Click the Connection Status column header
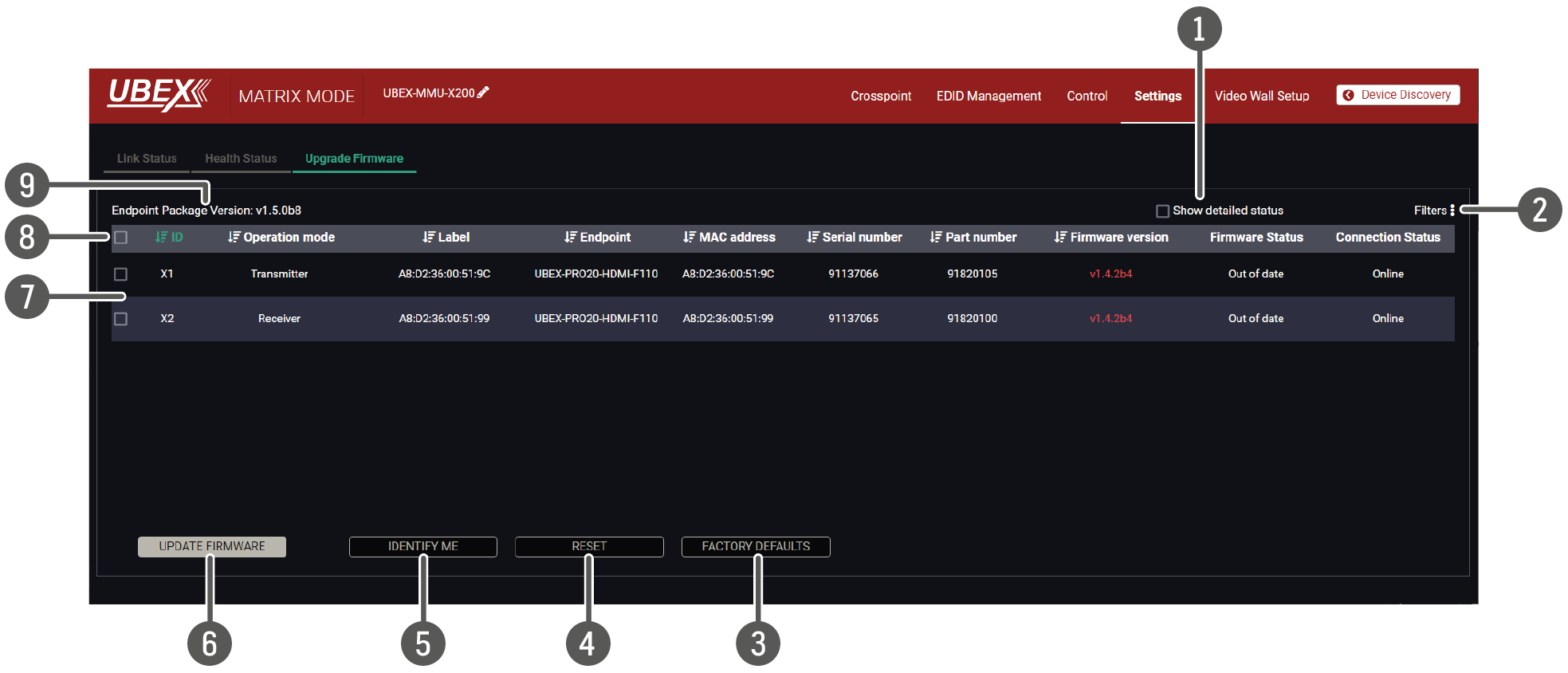This screenshot has width=1568, height=673. (1388, 238)
